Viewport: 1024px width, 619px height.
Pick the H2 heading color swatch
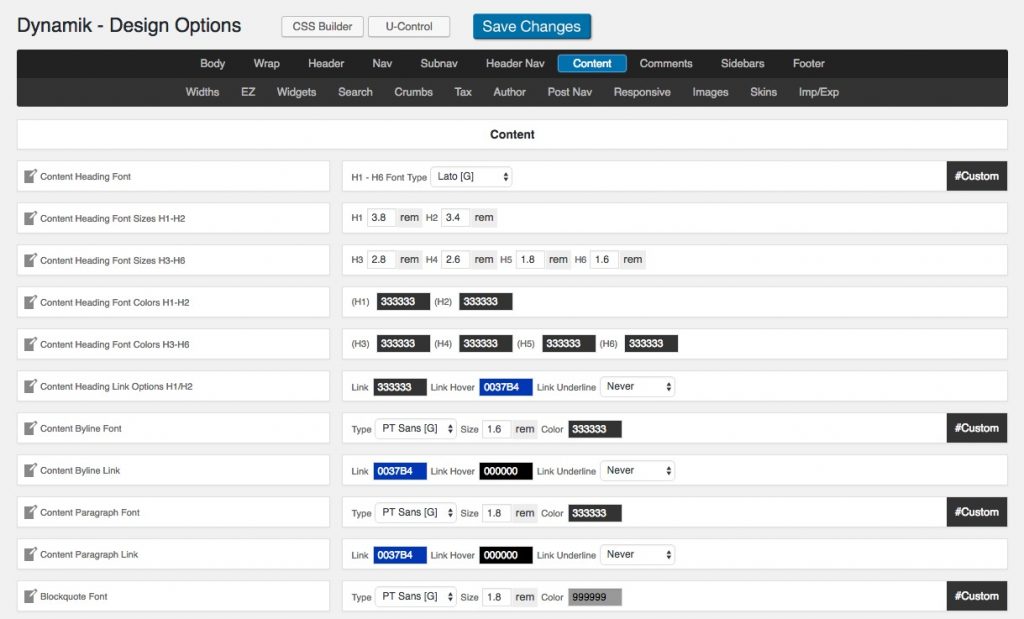486,302
